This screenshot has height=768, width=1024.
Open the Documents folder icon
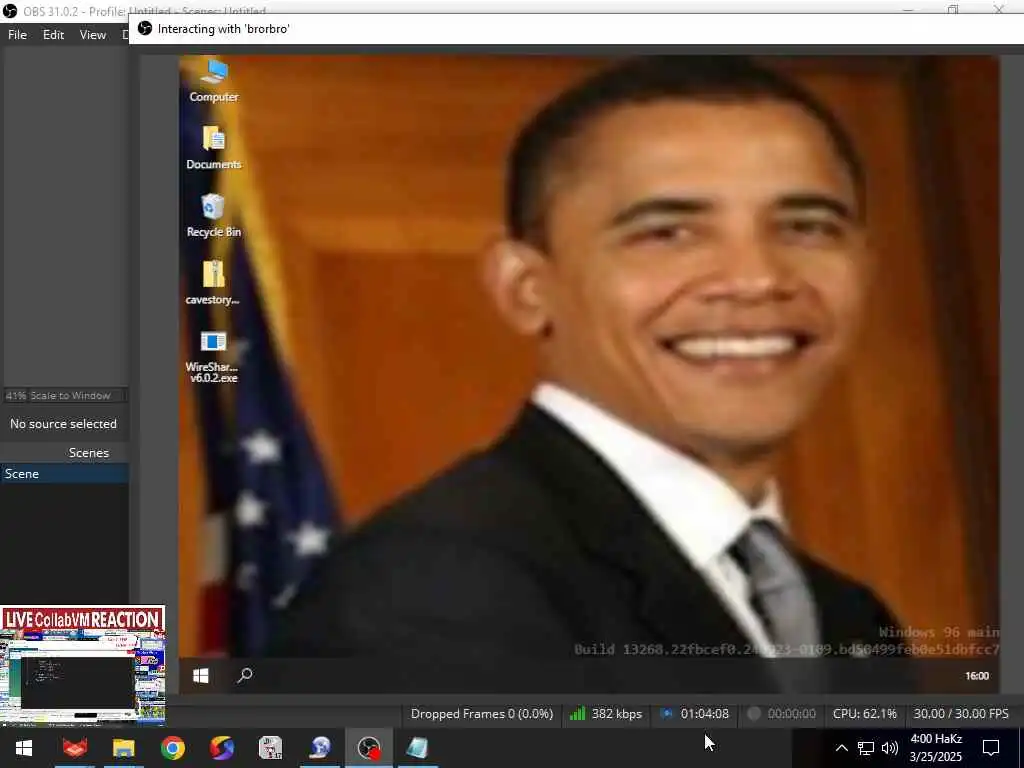click(x=214, y=148)
